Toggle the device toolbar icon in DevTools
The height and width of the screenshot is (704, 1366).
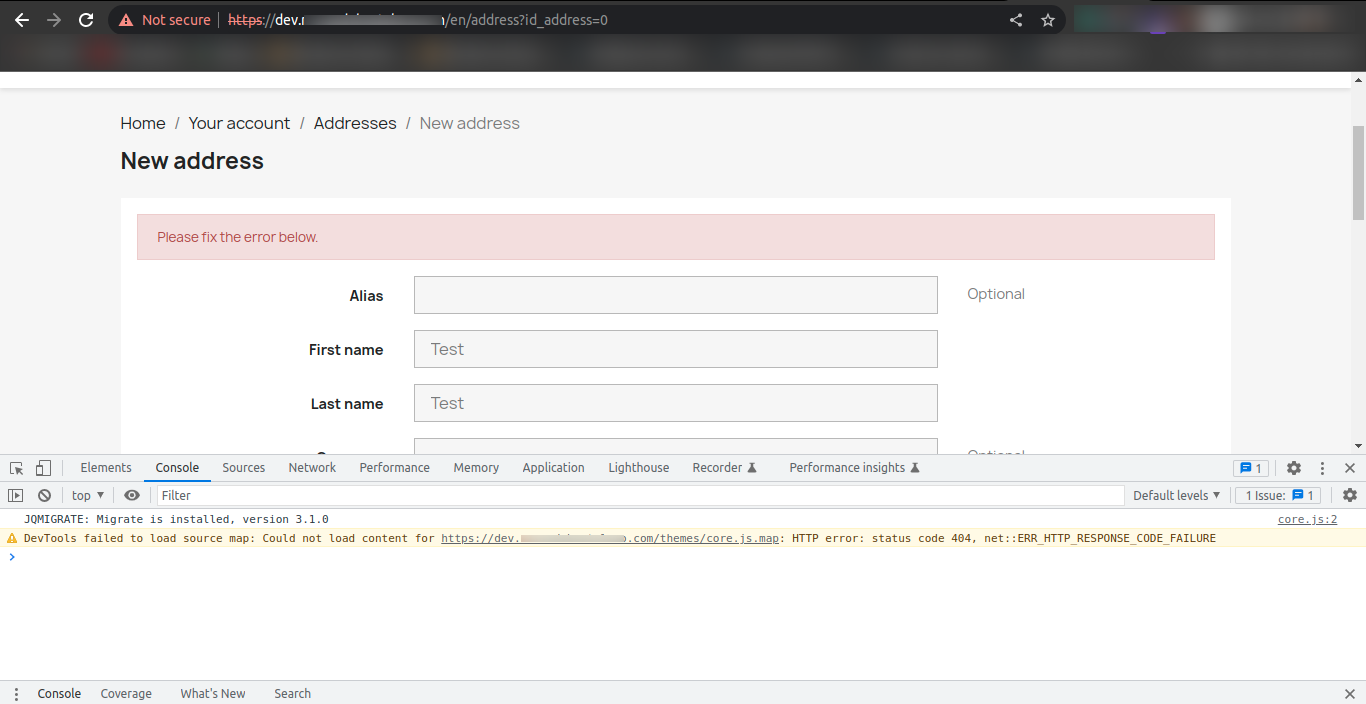tap(43, 468)
